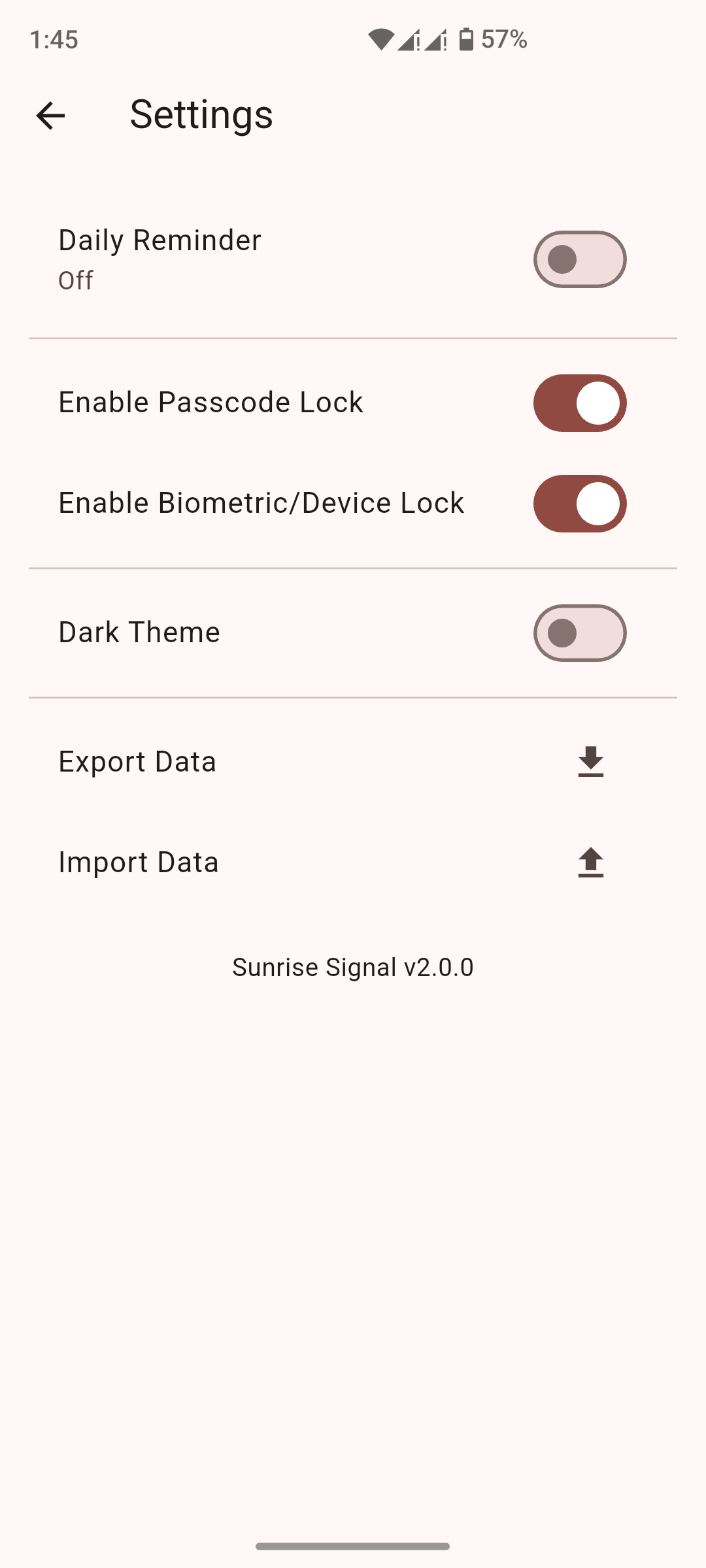
Task: Tap the Enable Biometric/Device Lock label
Action: (x=261, y=503)
